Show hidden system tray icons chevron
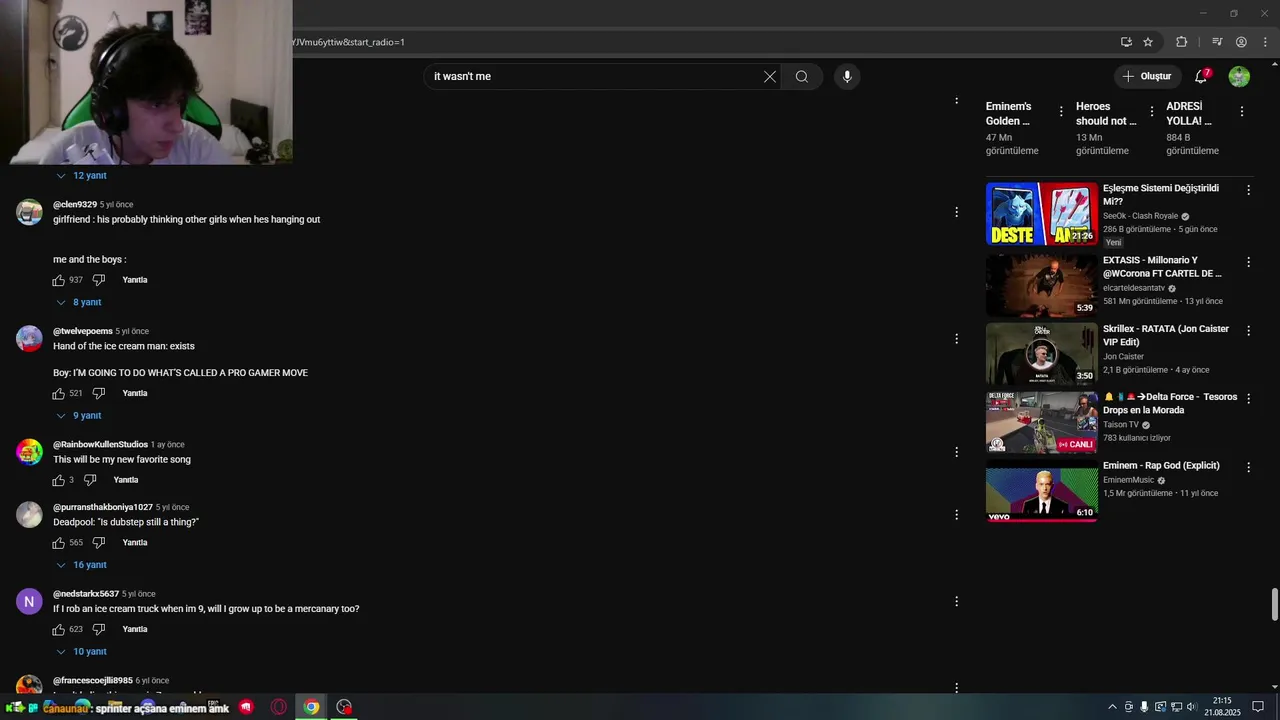 1112,707
